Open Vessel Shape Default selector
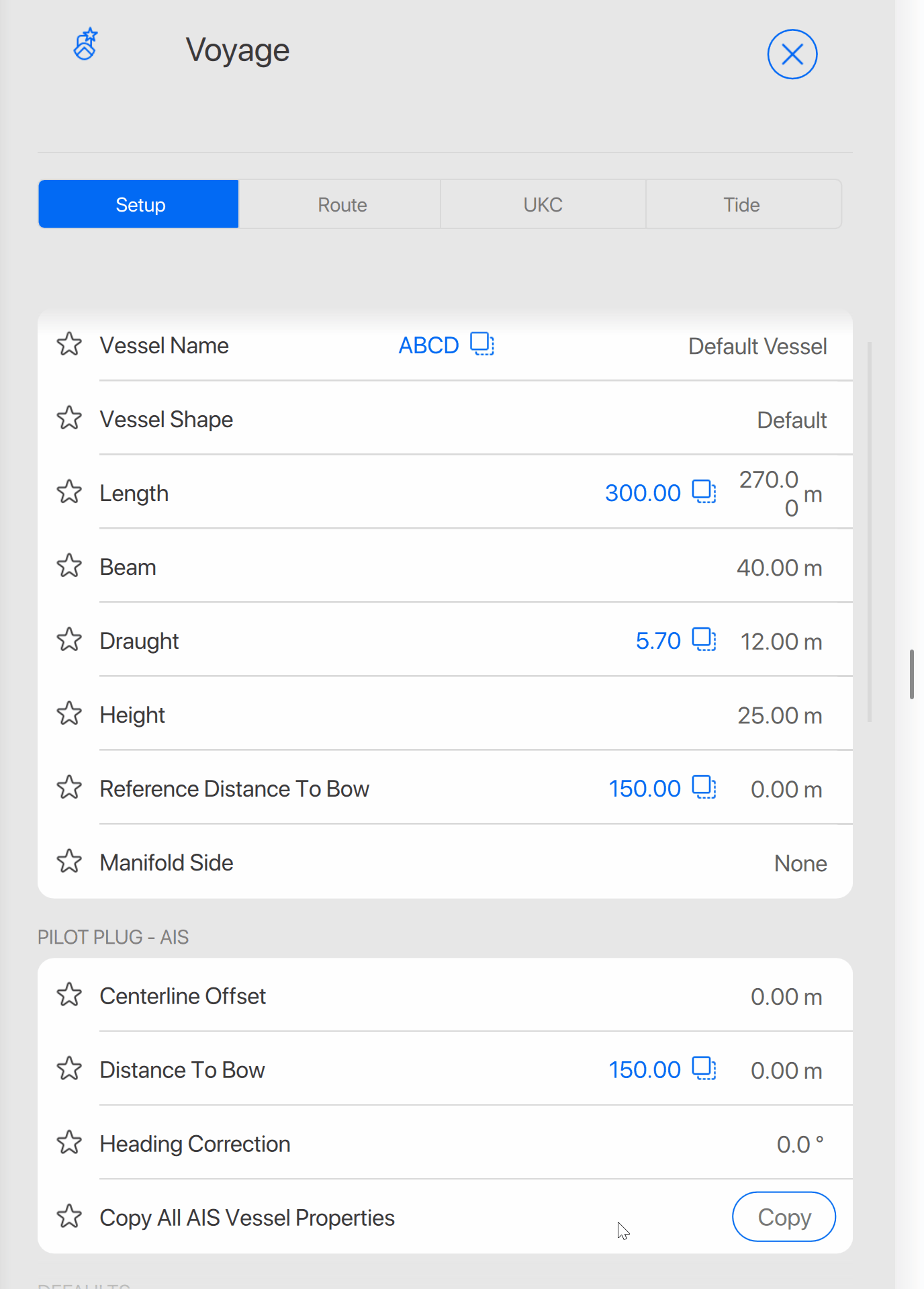This screenshot has width=924, height=1289. [x=791, y=420]
